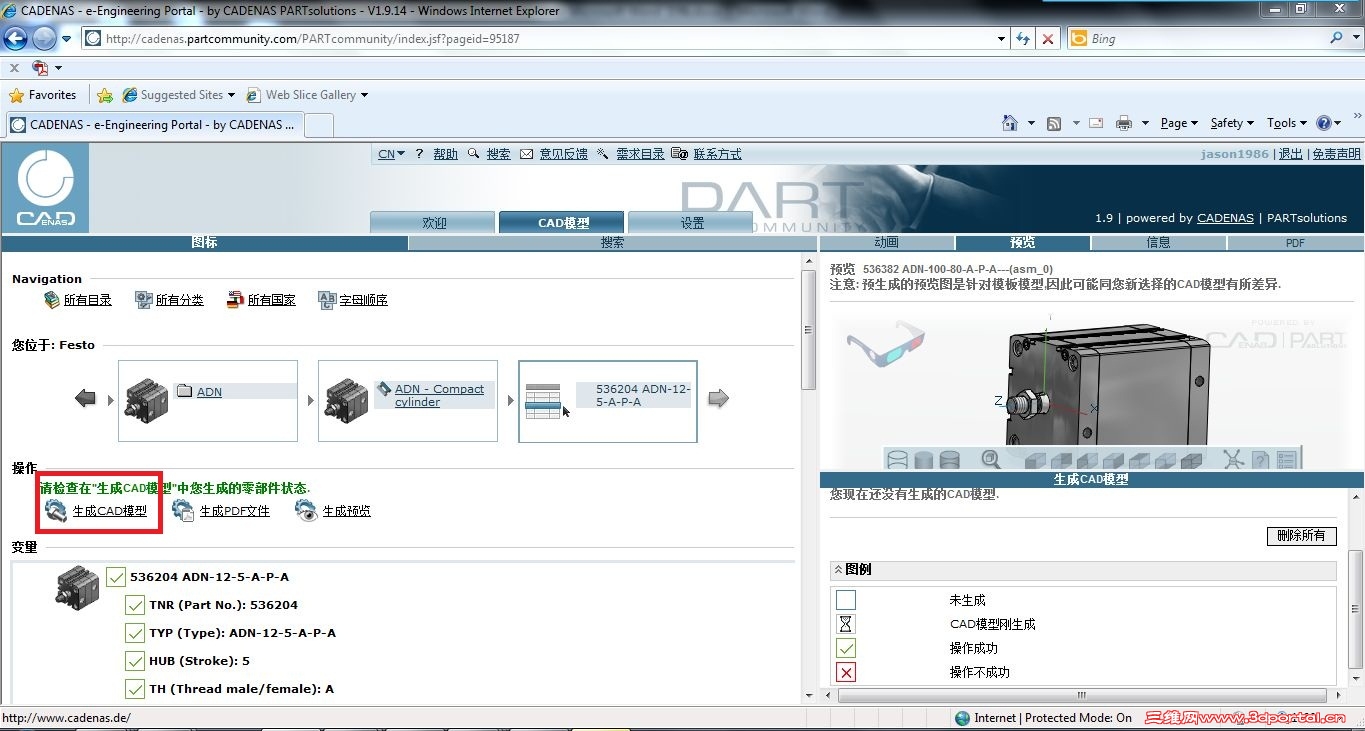Image resolution: width=1365 pixels, height=731 pixels.
Task: Print the page with the printer icon
Action: [1124, 123]
